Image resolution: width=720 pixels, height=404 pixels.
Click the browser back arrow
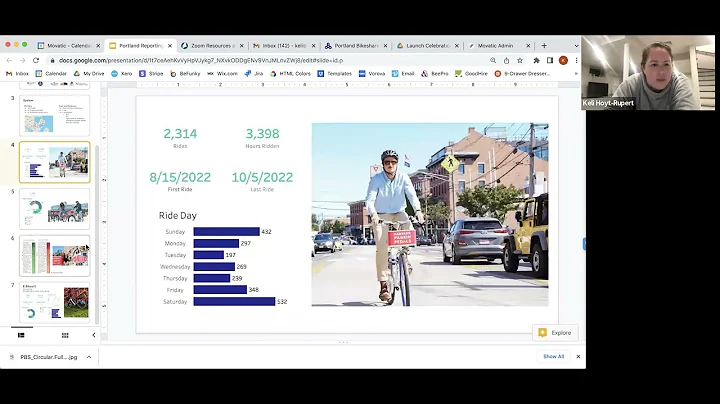(9, 60)
